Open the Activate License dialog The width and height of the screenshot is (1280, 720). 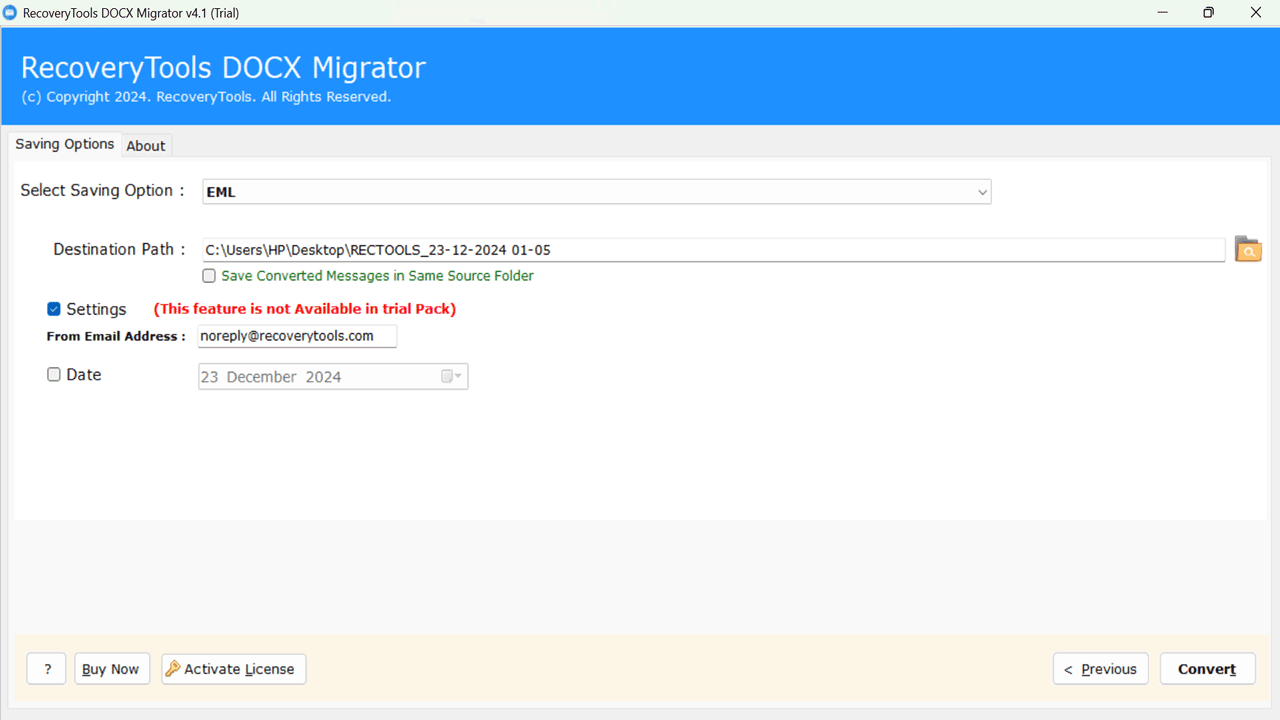234,669
